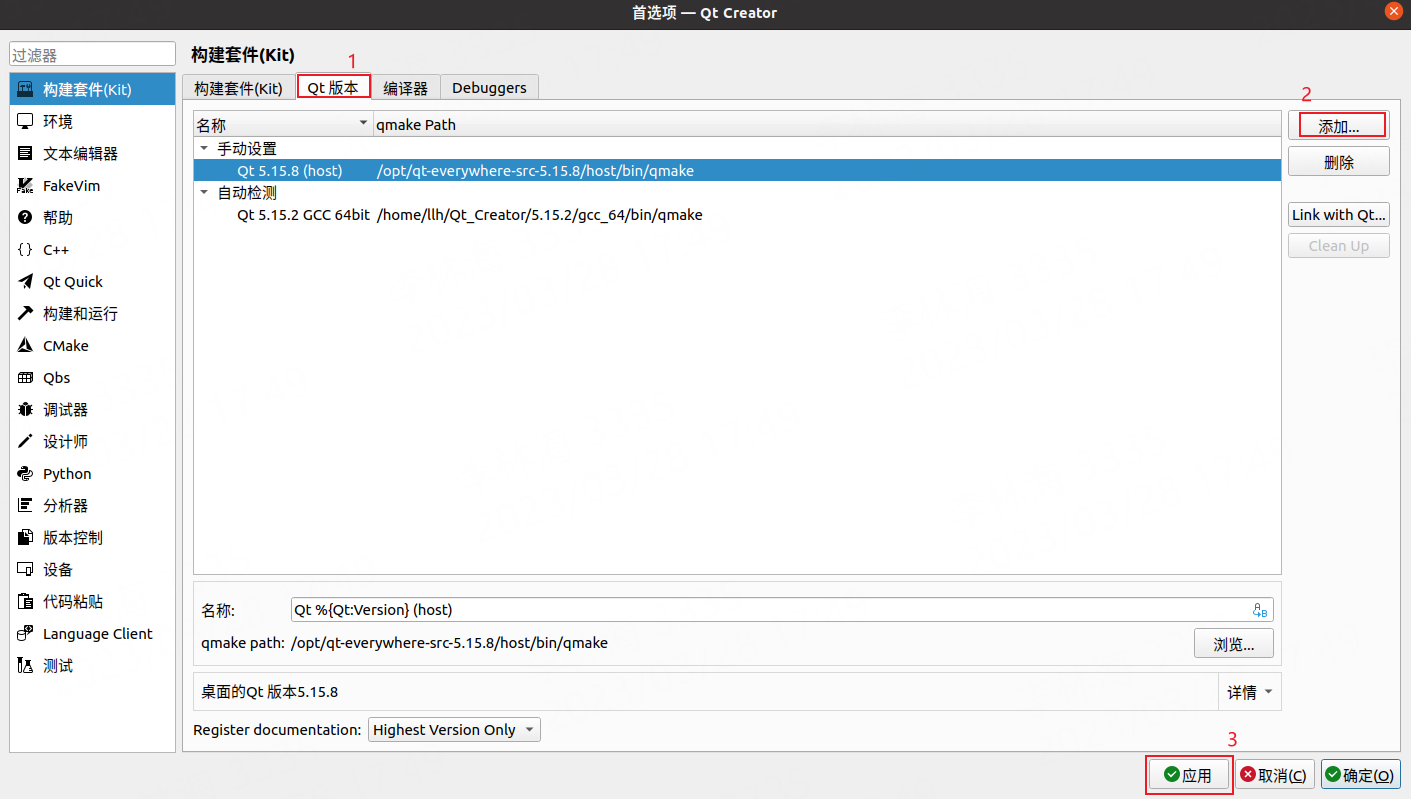Click the /home/llh/Qt_Creator qmake path cell
Image resolution: width=1411 pixels, height=799 pixels.
pos(540,215)
